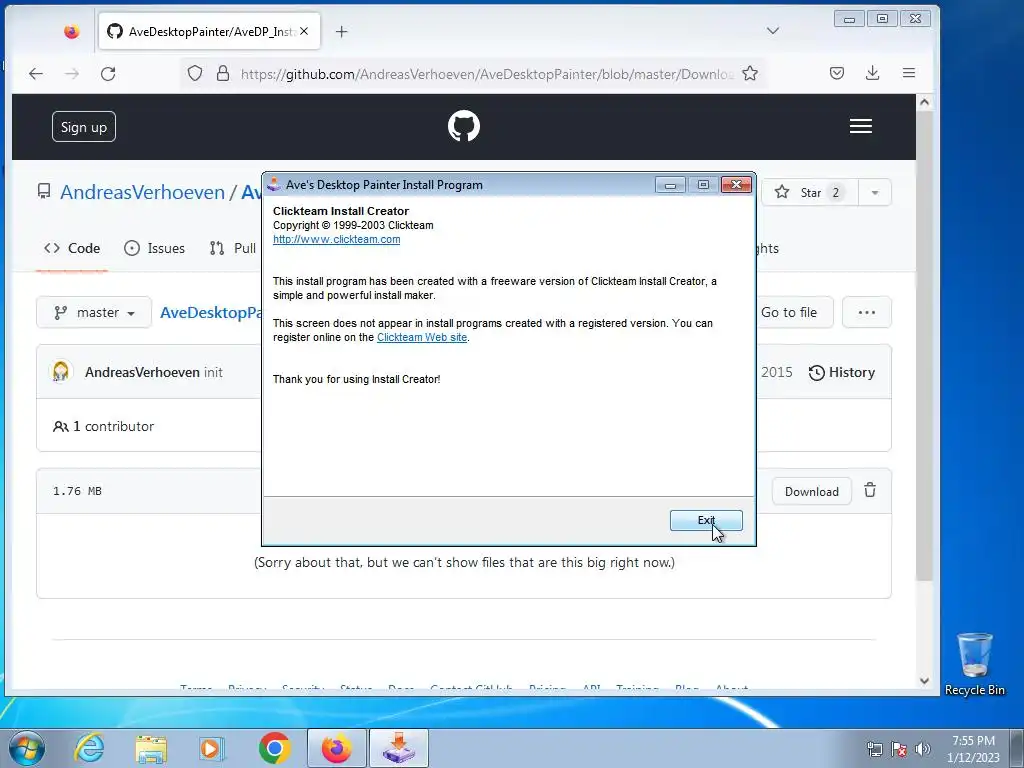Click the network tray icon
The width and height of the screenshot is (1024, 768).
874,749
